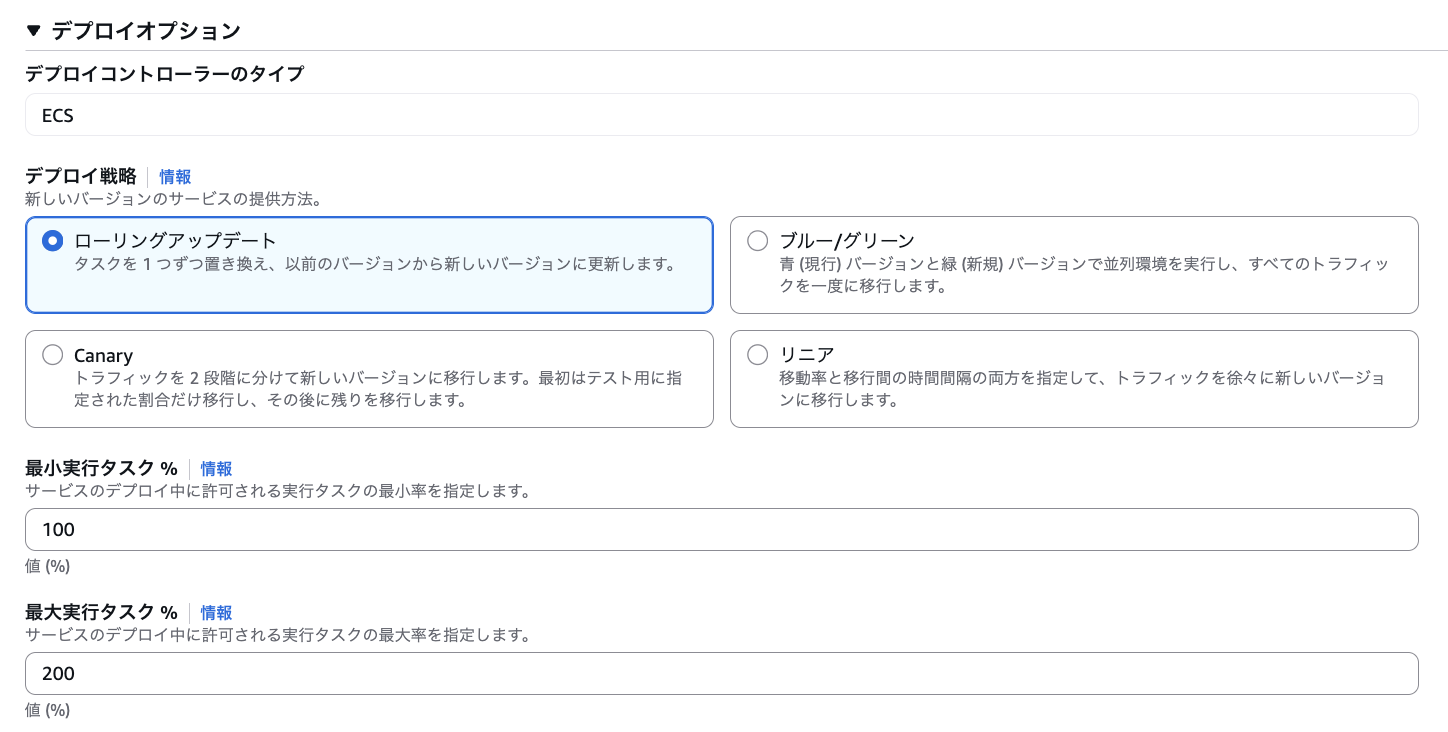Open the 情報 link for 最小実行タスク %
Viewport: 1448px width, 732px height.
tap(216, 468)
